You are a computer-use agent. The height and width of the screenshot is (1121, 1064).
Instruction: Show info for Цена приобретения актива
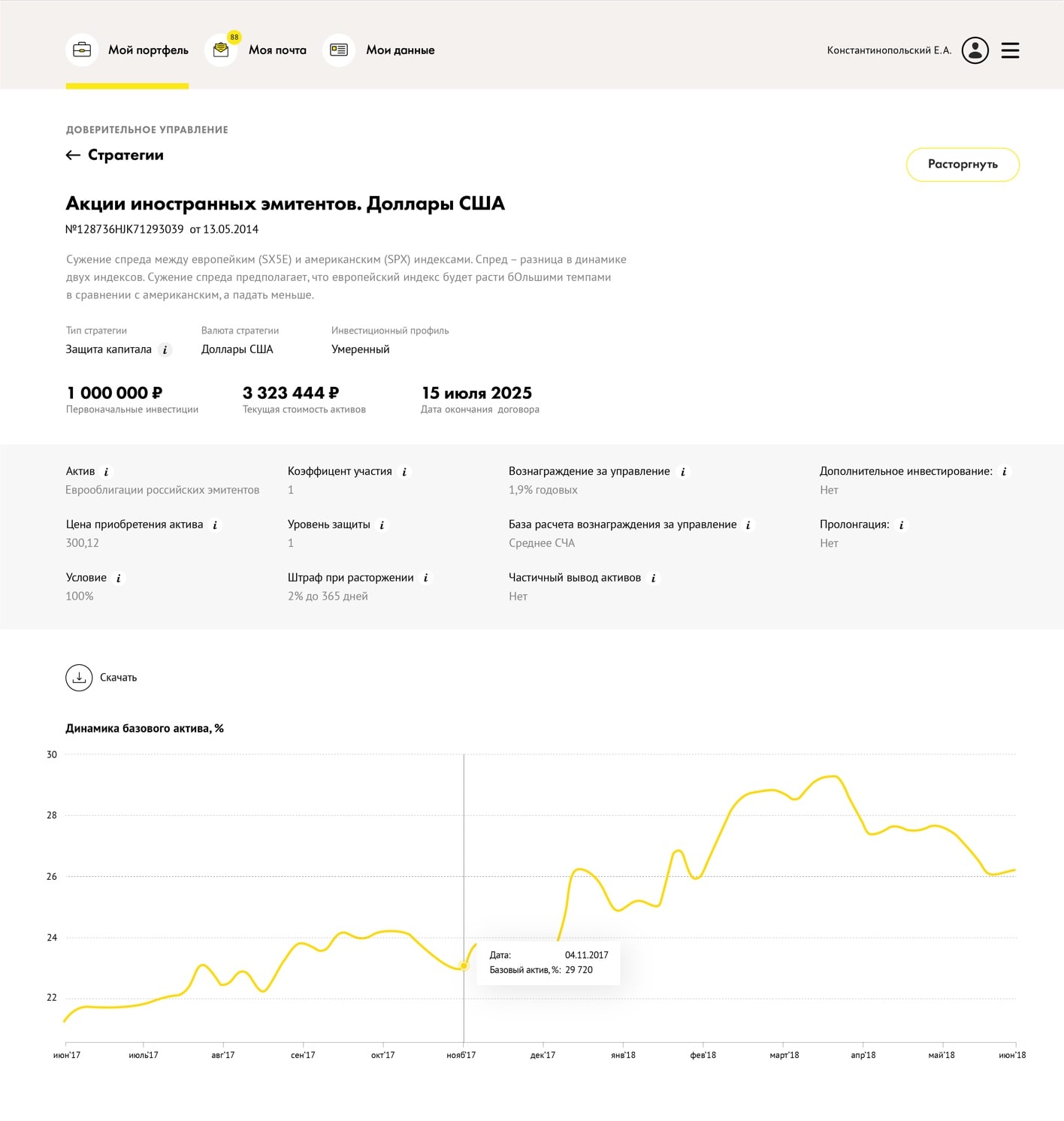tap(215, 525)
